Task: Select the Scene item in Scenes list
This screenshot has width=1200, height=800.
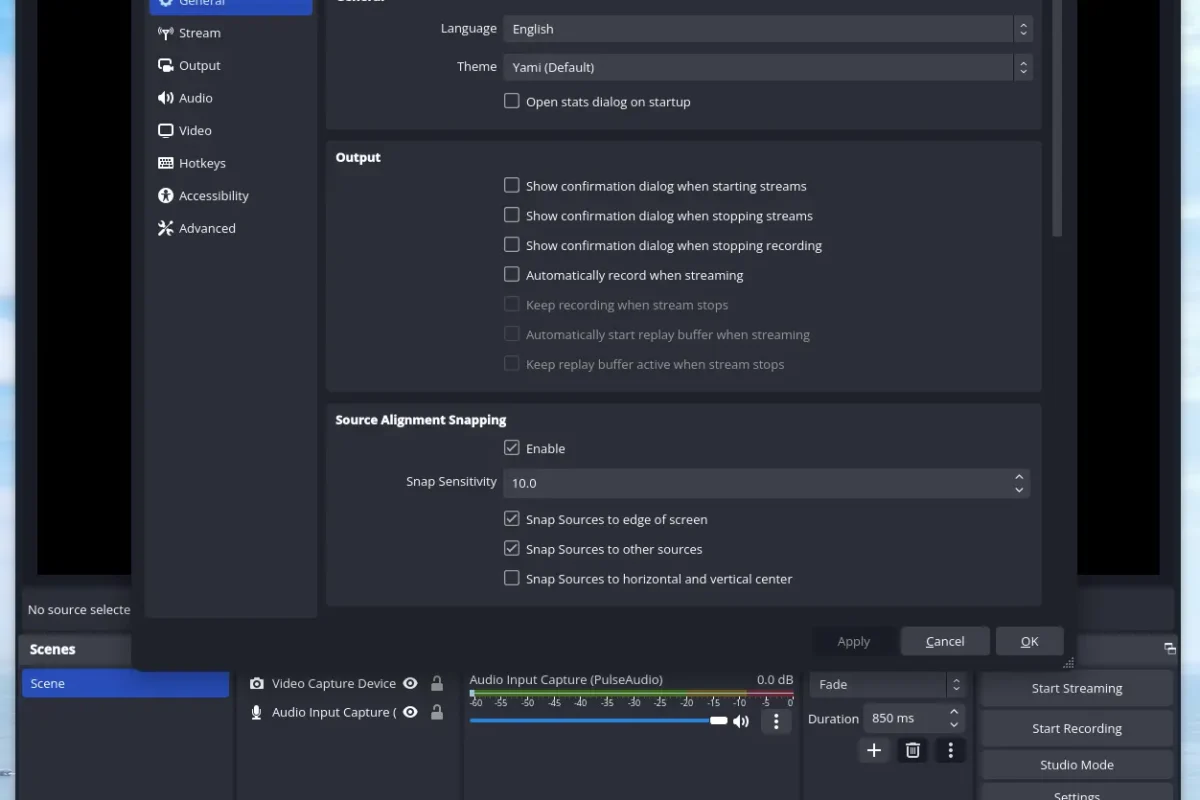Action: click(x=125, y=684)
